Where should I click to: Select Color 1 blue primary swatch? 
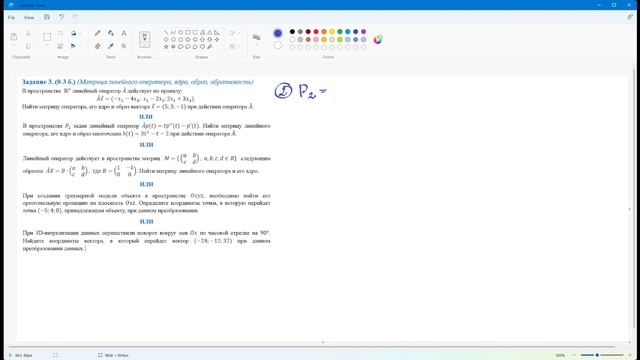click(278, 33)
